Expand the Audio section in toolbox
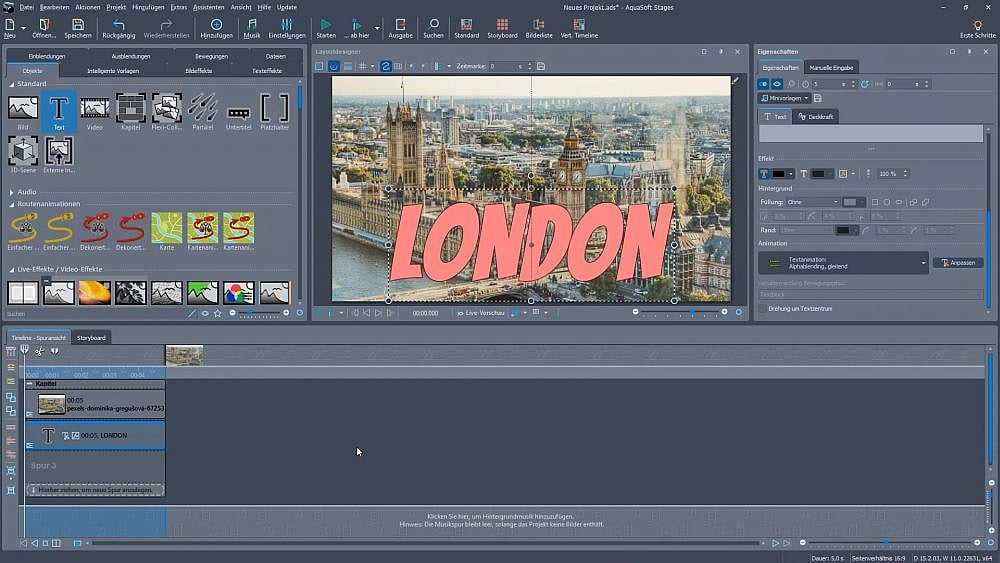 [12, 191]
